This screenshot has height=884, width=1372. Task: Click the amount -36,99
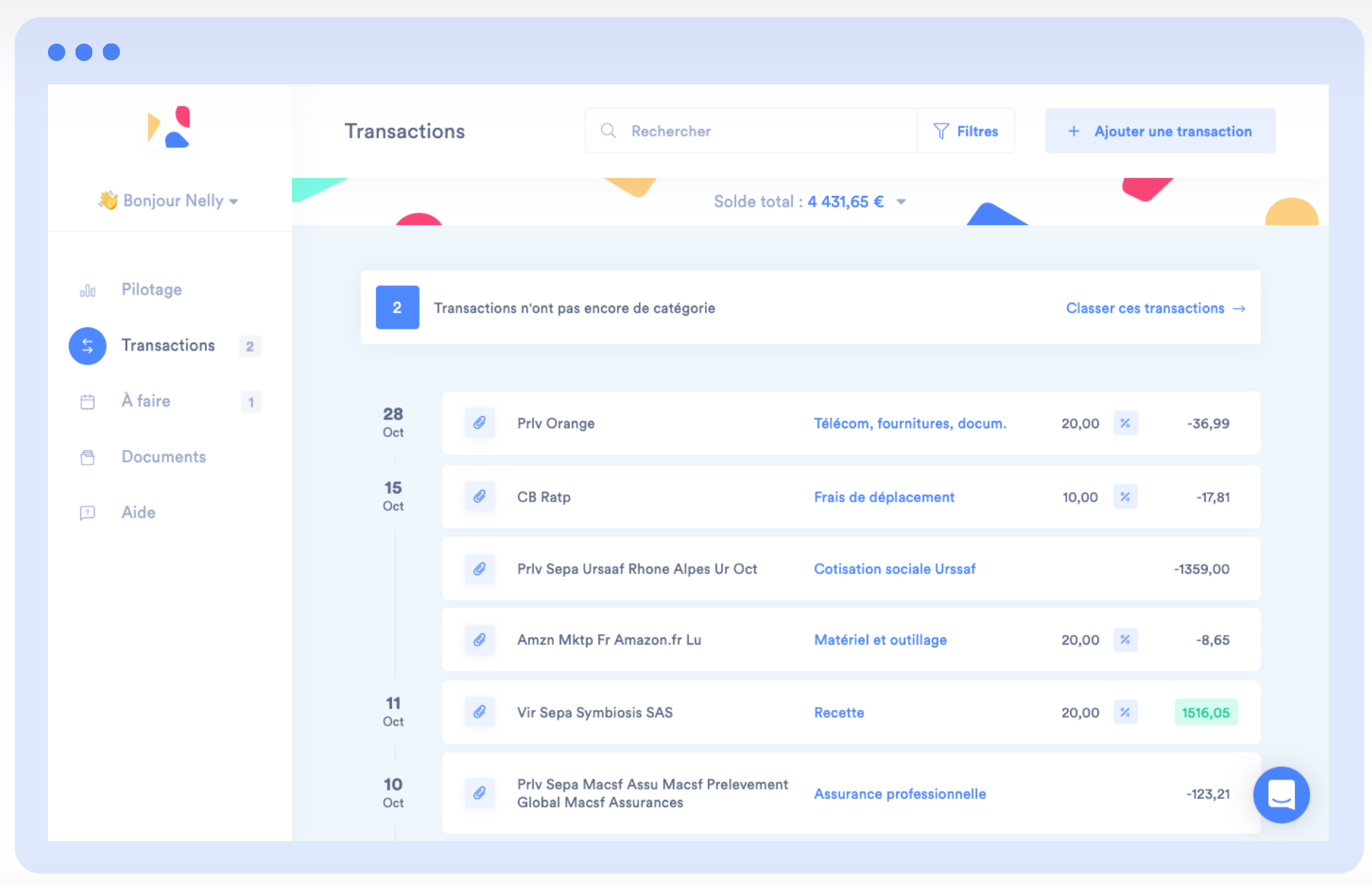(1208, 423)
